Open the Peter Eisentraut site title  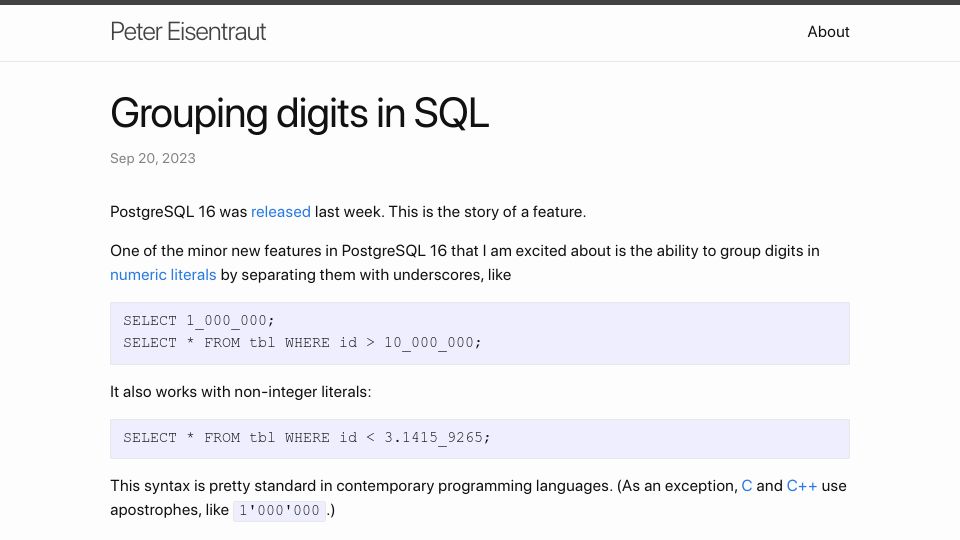coord(188,32)
